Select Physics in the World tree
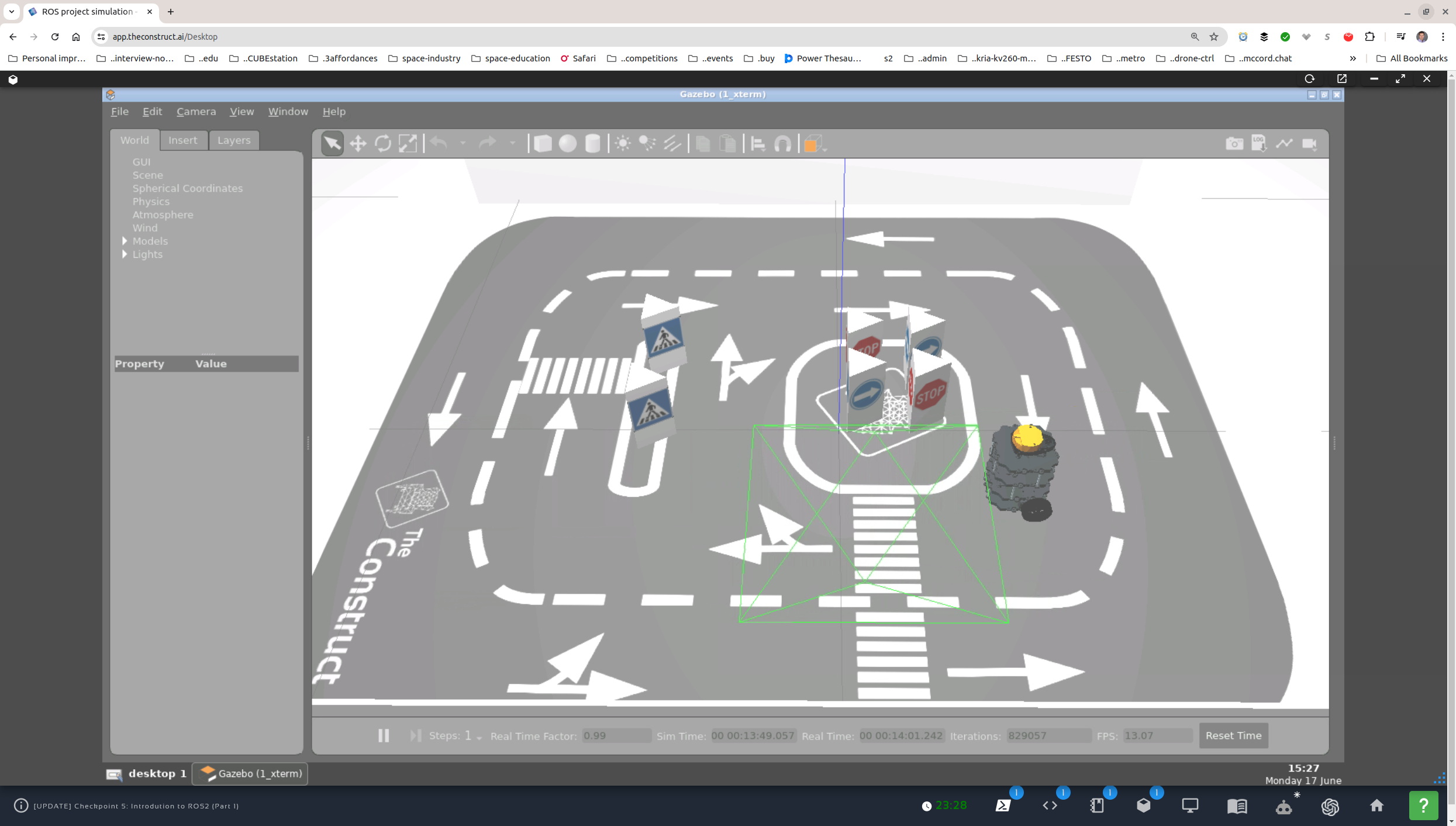 pos(151,202)
